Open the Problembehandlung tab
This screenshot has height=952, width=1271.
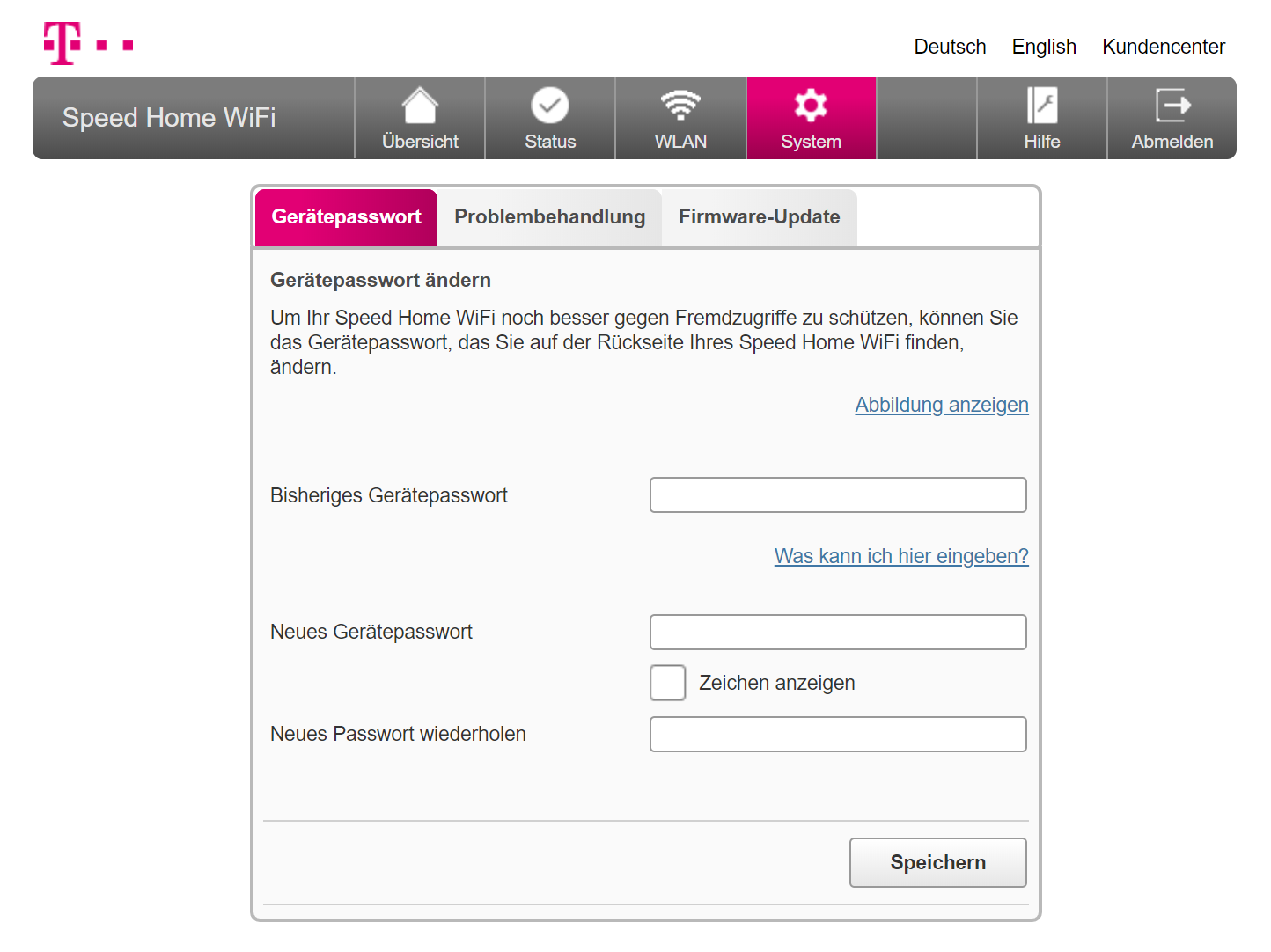[x=549, y=217]
